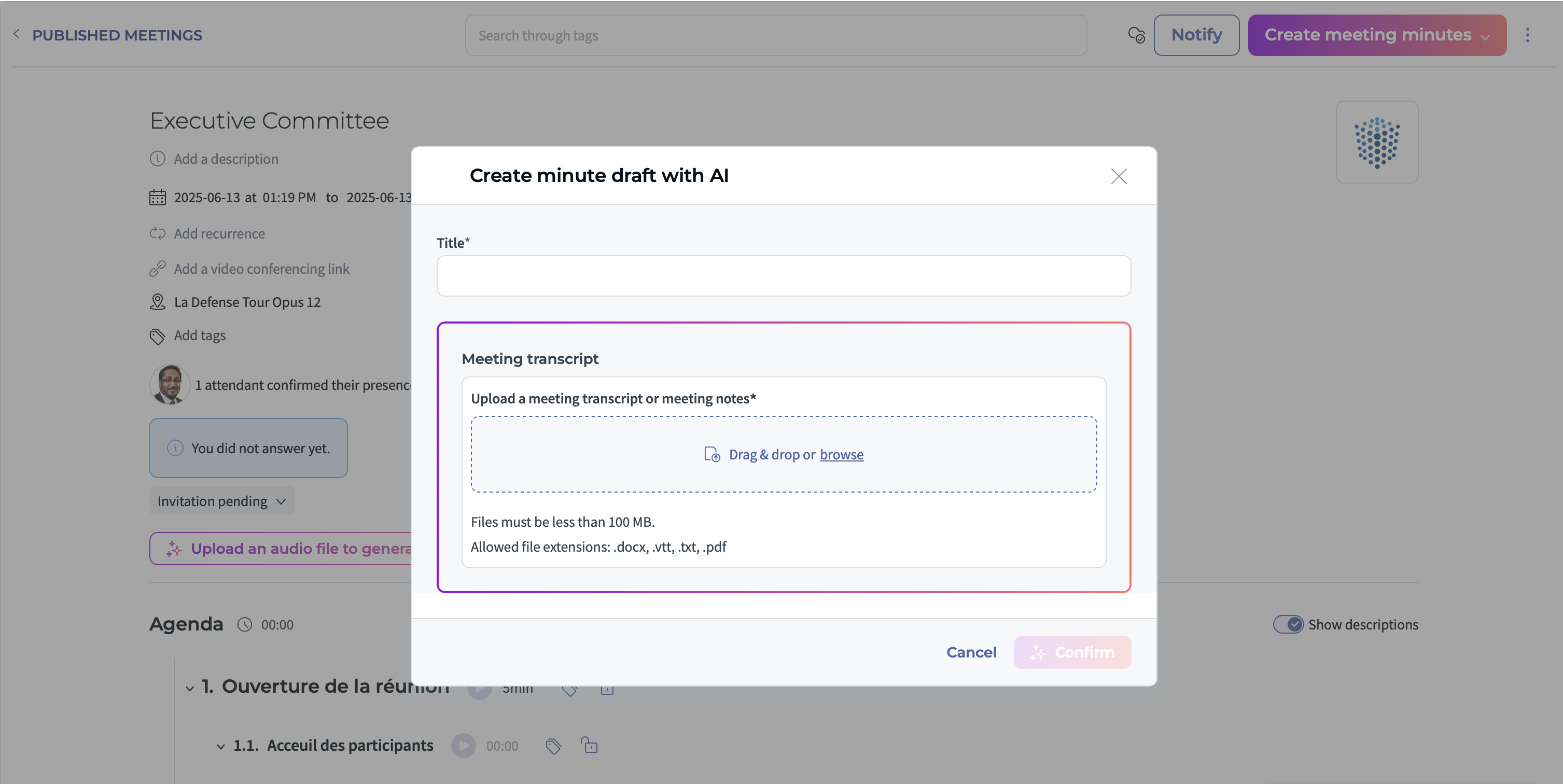The image size is (1563, 784).
Task: Click the browse link to upload transcript
Action: (x=841, y=455)
